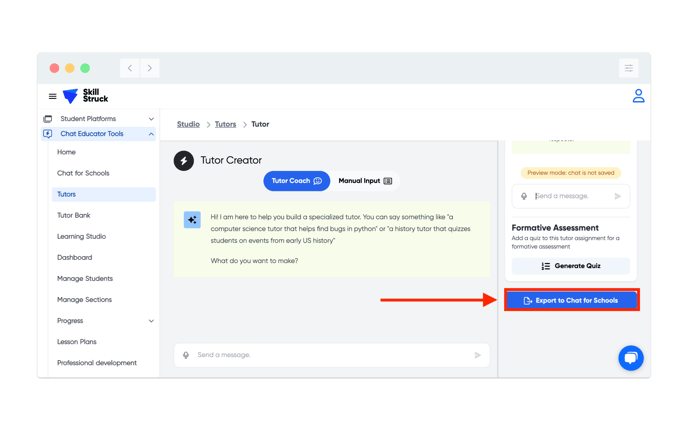688x430 pixels.
Task: Focus the preview chat message field
Action: pyautogui.click(x=571, y=196)
